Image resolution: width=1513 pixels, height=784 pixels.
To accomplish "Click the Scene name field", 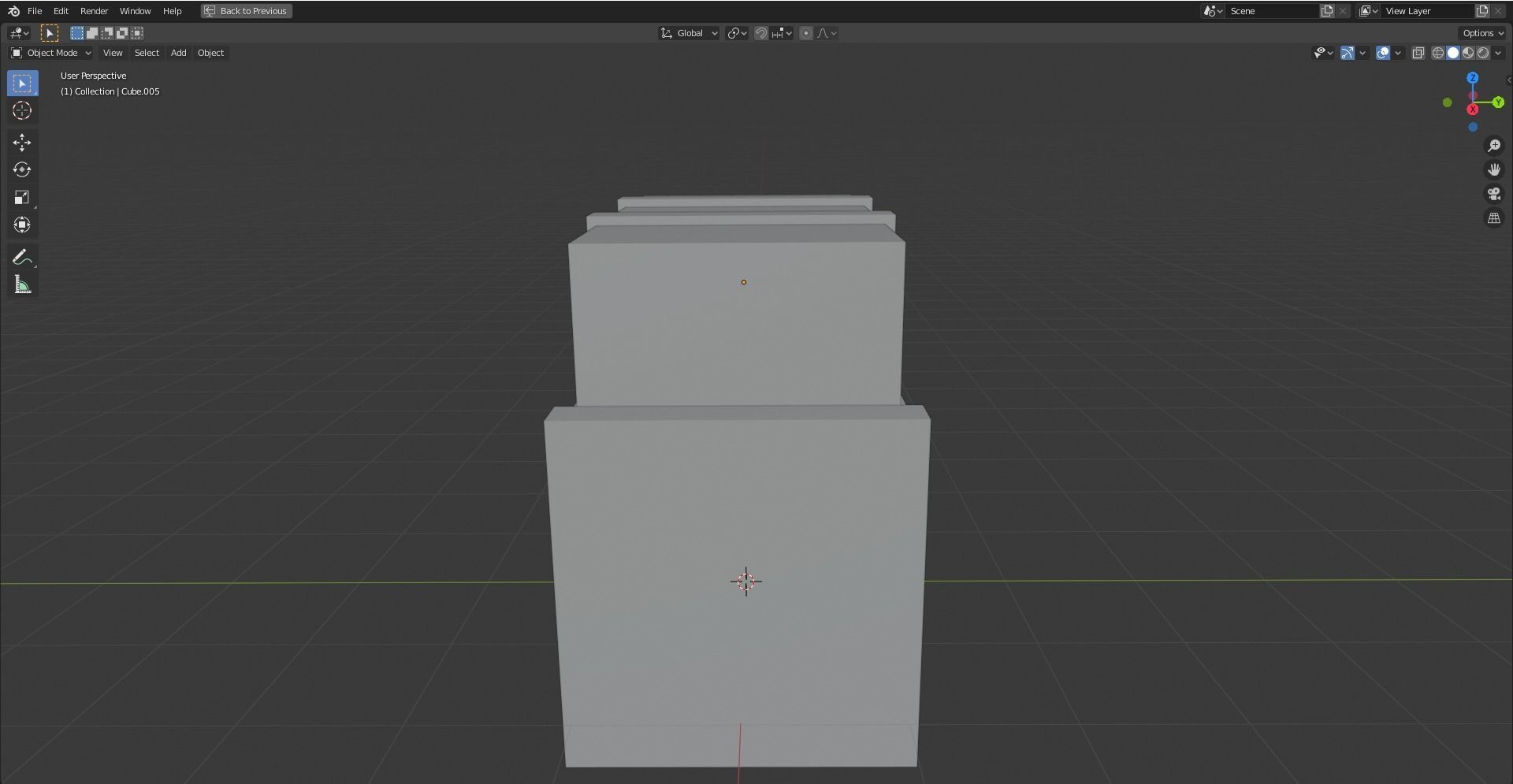I will [x=1269, y=11].
